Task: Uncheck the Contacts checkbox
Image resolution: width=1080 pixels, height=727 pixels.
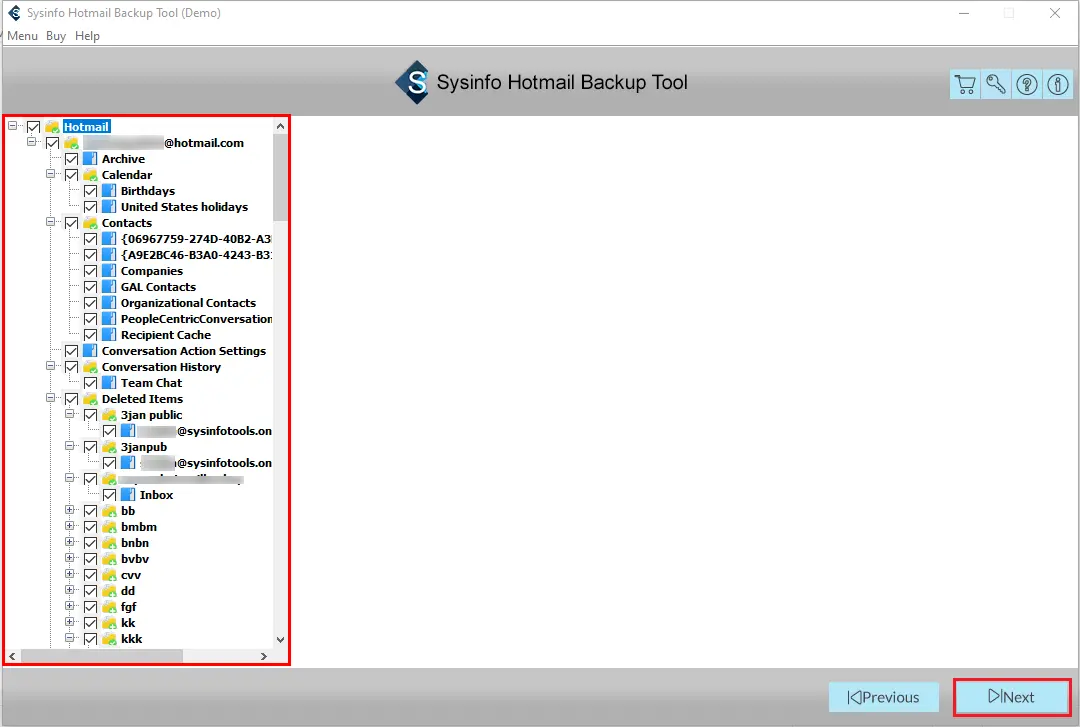Action: [x=71, y=223]
